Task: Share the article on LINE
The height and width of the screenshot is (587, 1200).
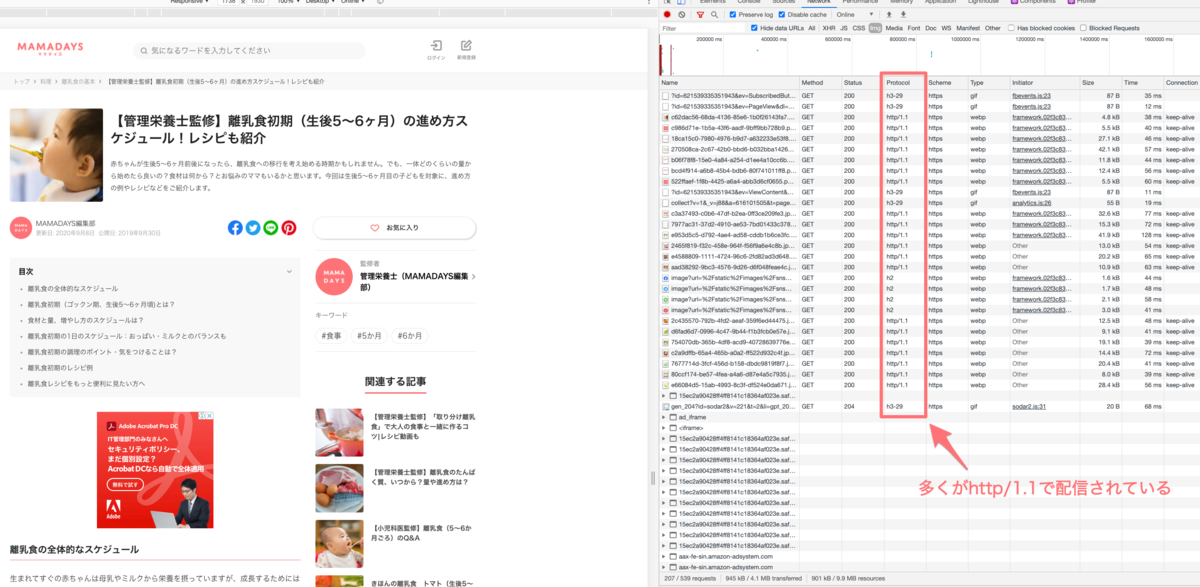Action: 271,228
